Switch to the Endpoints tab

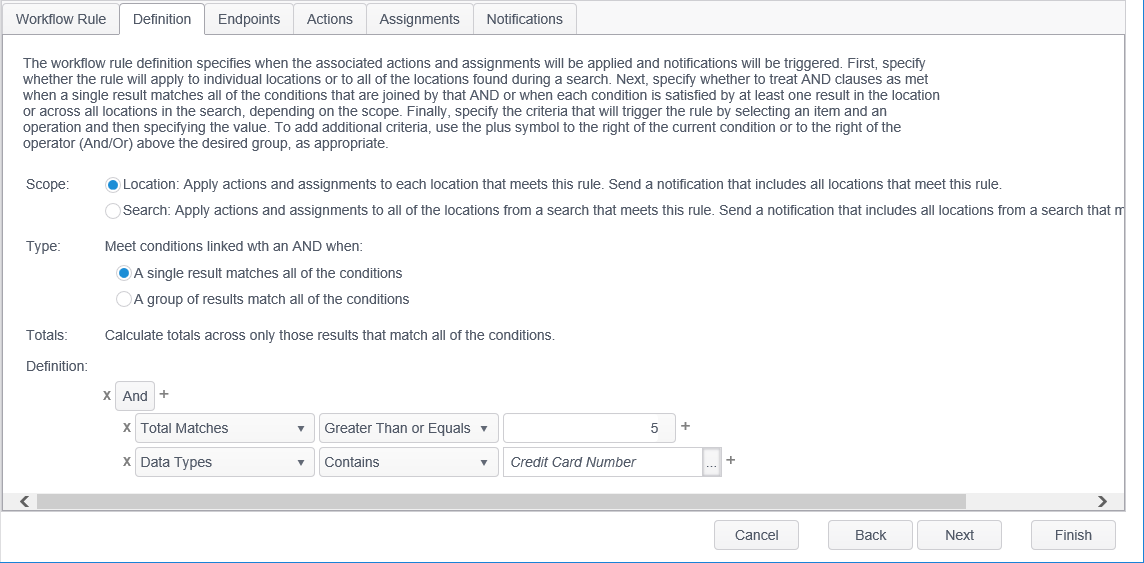249,19
